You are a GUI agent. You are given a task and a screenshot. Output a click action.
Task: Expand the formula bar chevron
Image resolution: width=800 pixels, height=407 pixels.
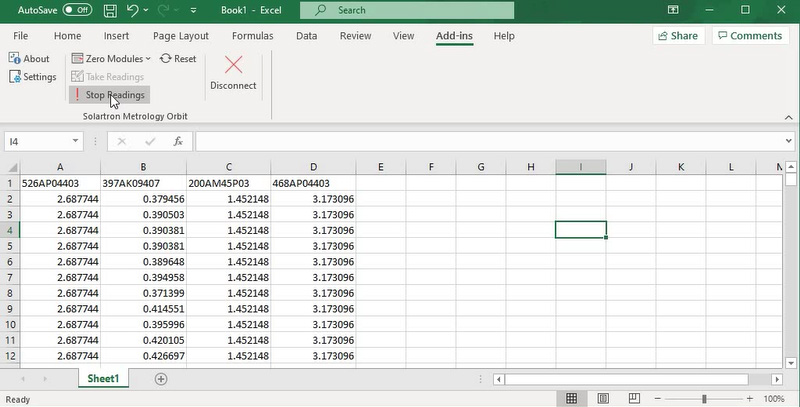tap(789, 141)
